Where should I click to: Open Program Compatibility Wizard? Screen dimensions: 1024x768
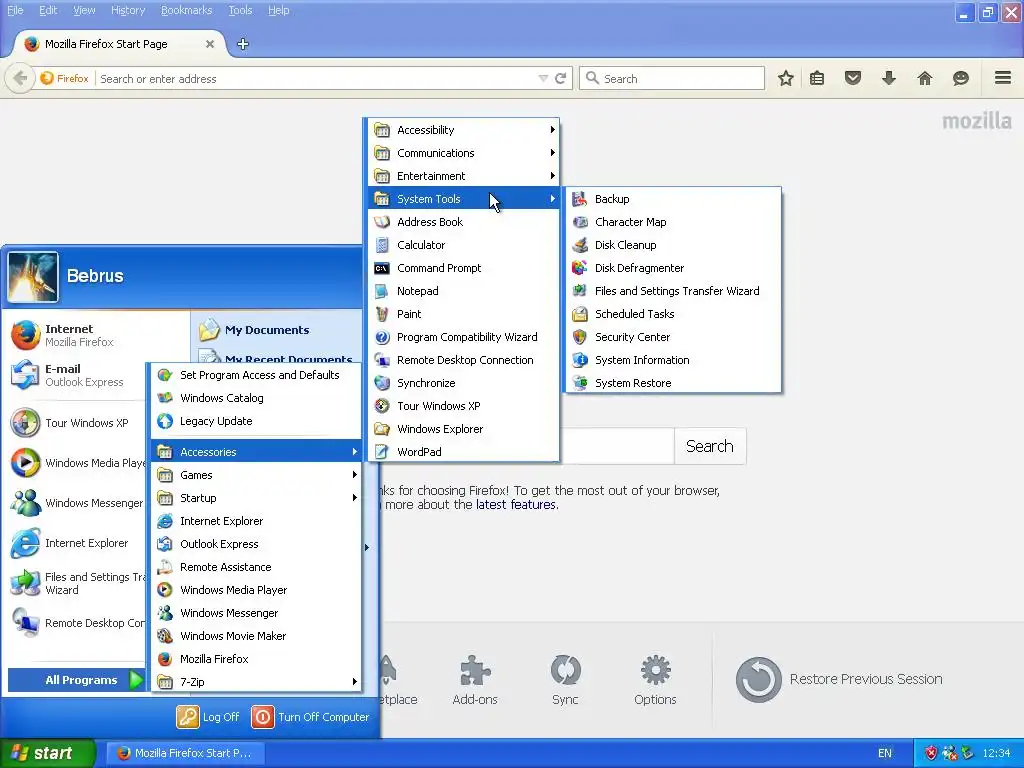tap(464, 337)
